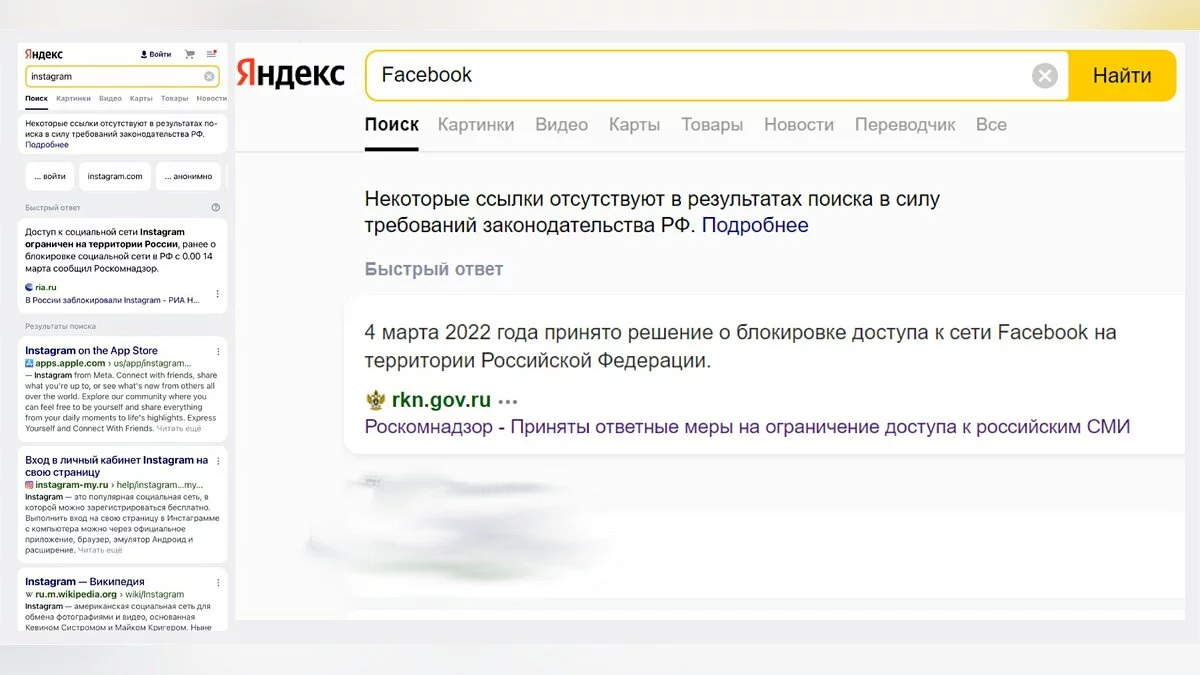Screen dimensions: 1200x675
Task: Open the Все tab in Facebook search
Action: point(991,125)
